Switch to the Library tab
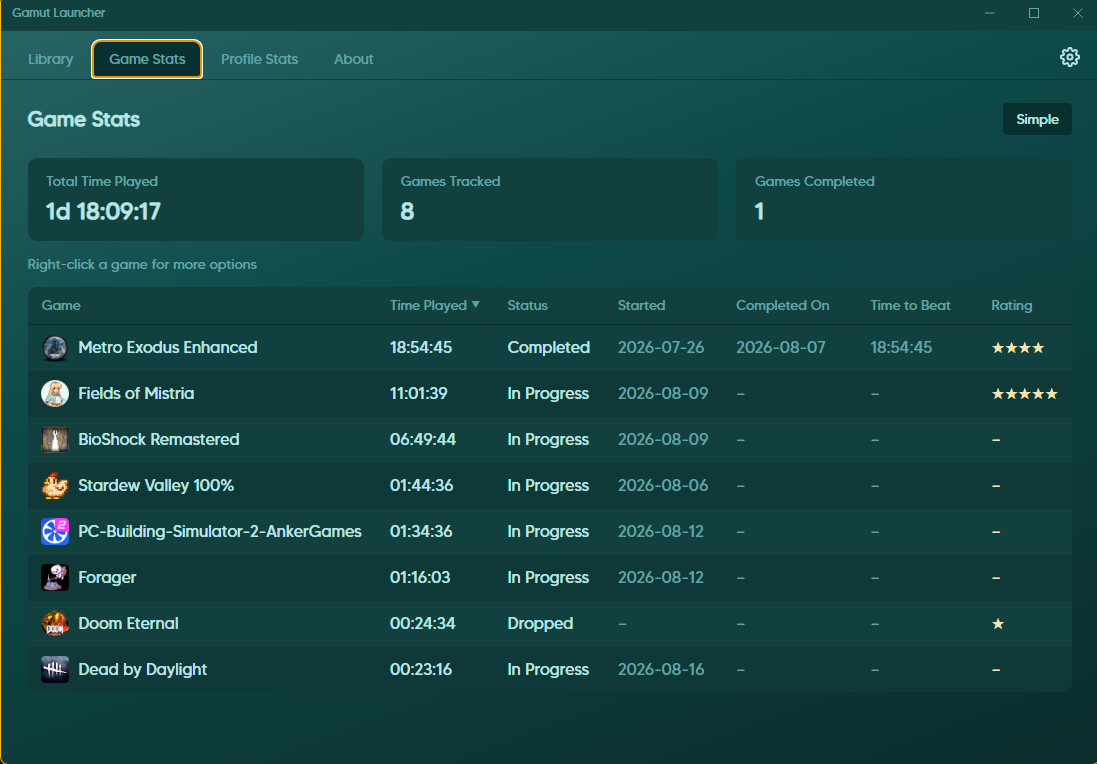This screenshot has height=764, width=1097. pos(50,59)
